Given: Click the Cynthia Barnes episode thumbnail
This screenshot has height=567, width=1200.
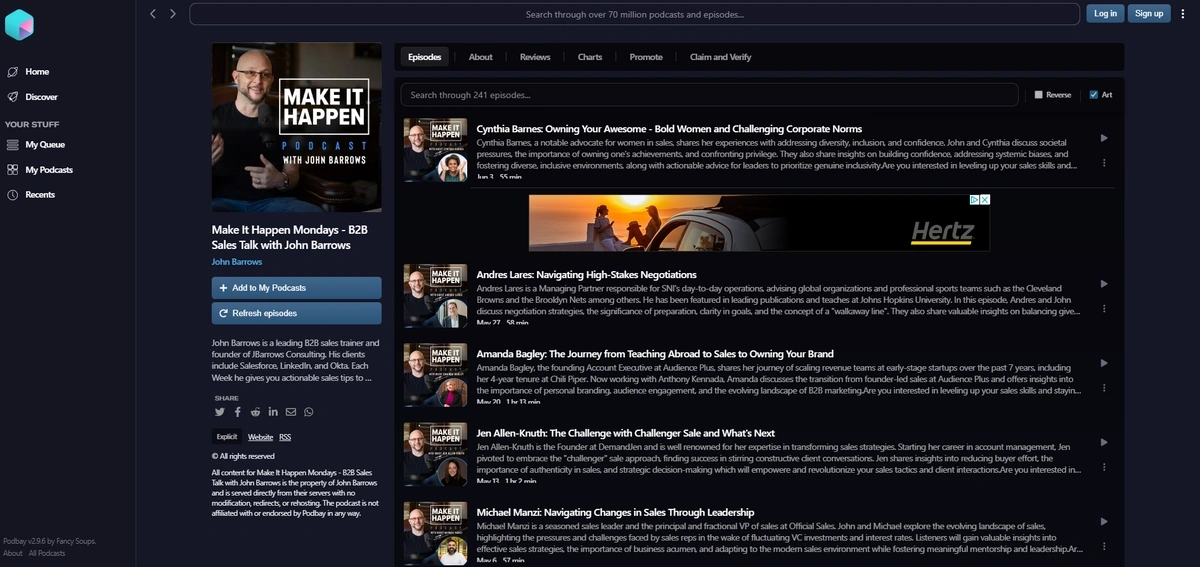Looking at the screenshot, I should 435,150.
